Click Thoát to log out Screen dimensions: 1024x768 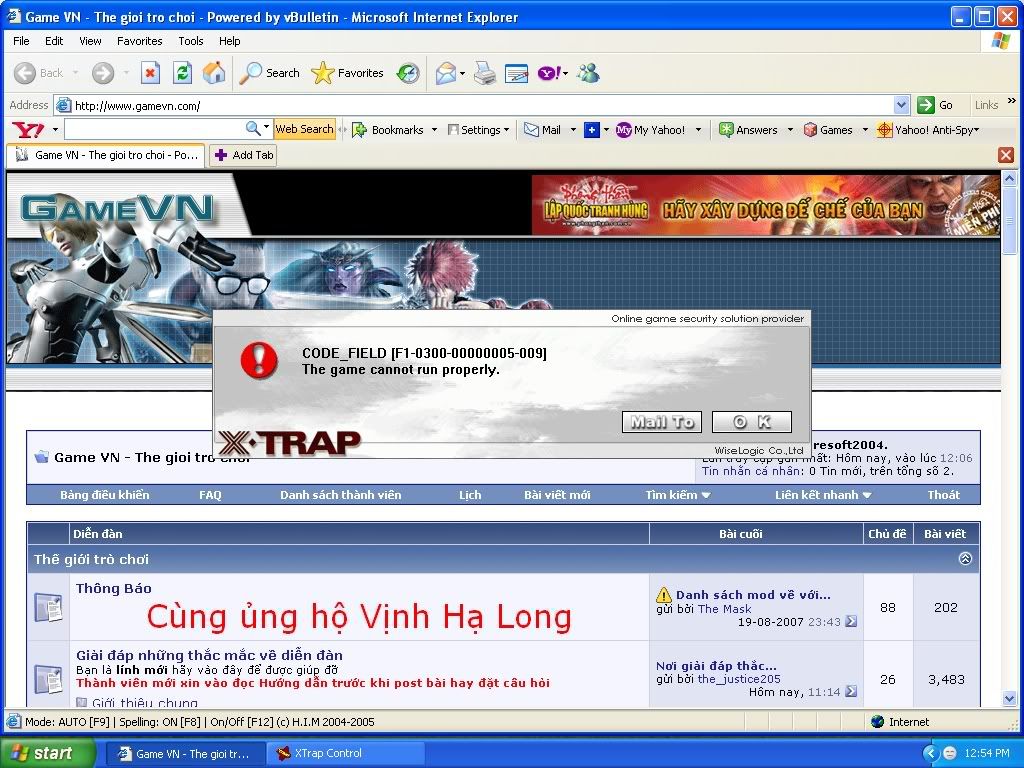click(944, 495)
